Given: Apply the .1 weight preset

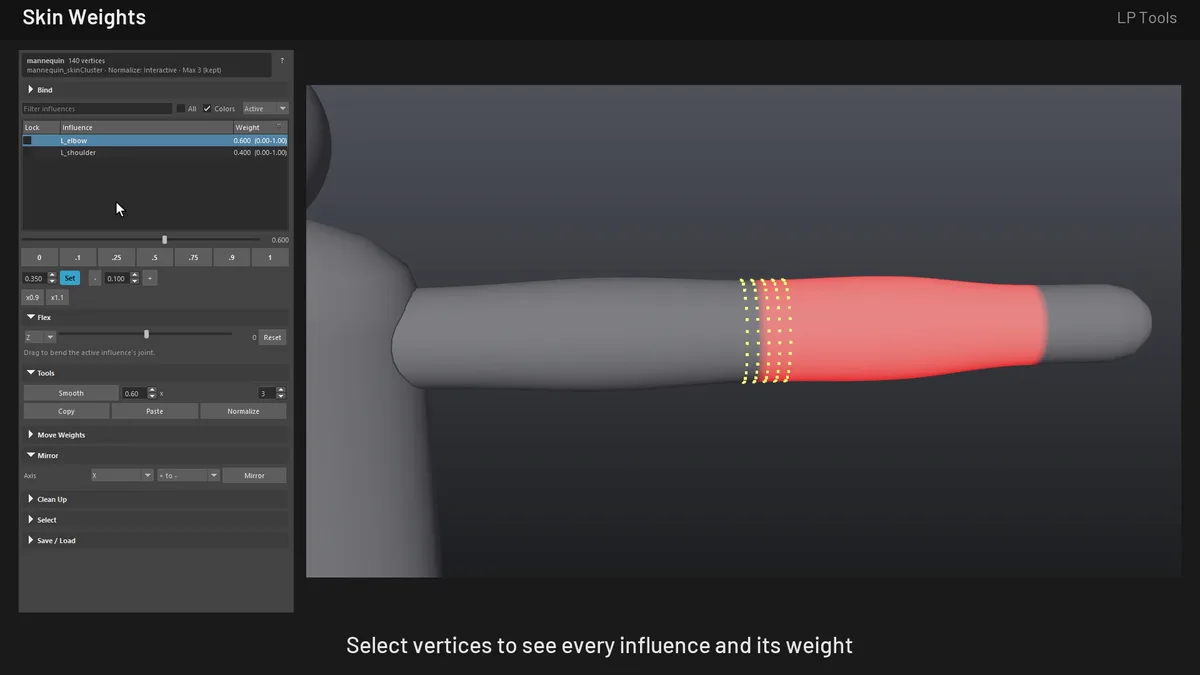Looking at the screenshot, I should [x=78, y=258].
